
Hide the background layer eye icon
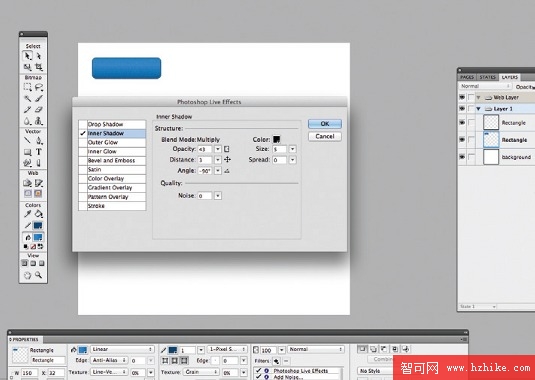462,157
